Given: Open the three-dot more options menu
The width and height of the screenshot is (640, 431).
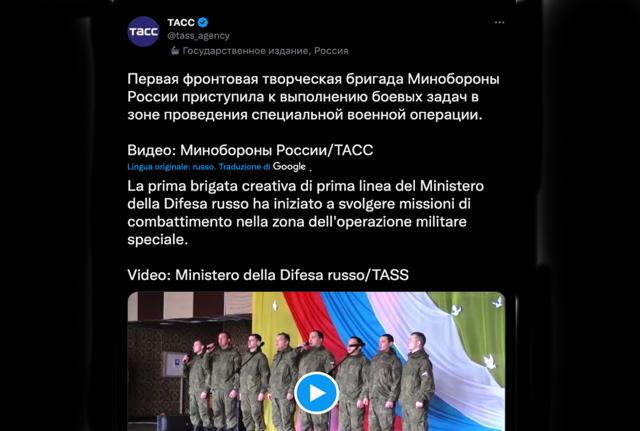Looking at the screenshot, I should tap(499, 22).
